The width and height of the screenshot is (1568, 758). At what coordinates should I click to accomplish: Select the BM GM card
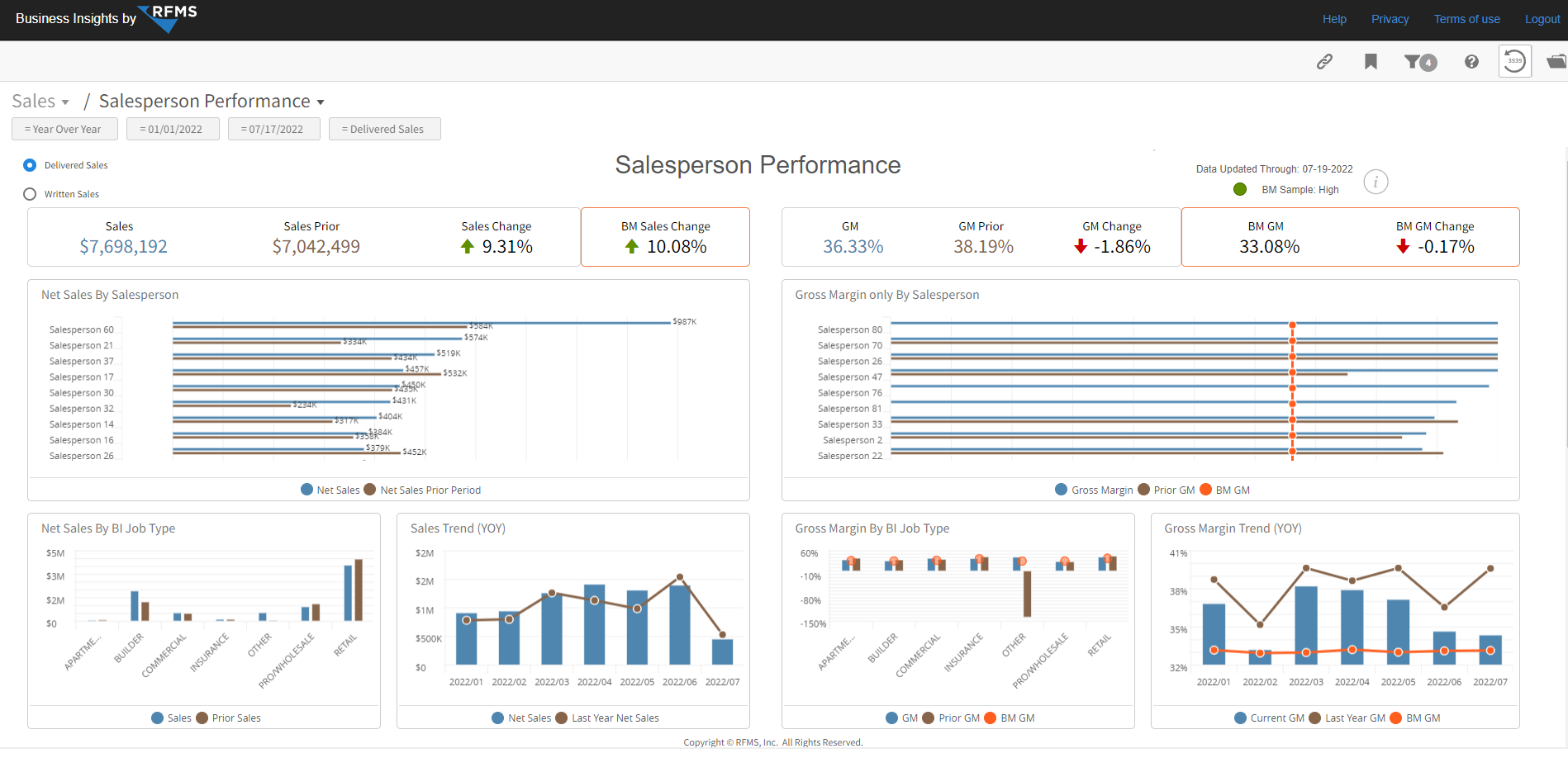coord(1350,237)
